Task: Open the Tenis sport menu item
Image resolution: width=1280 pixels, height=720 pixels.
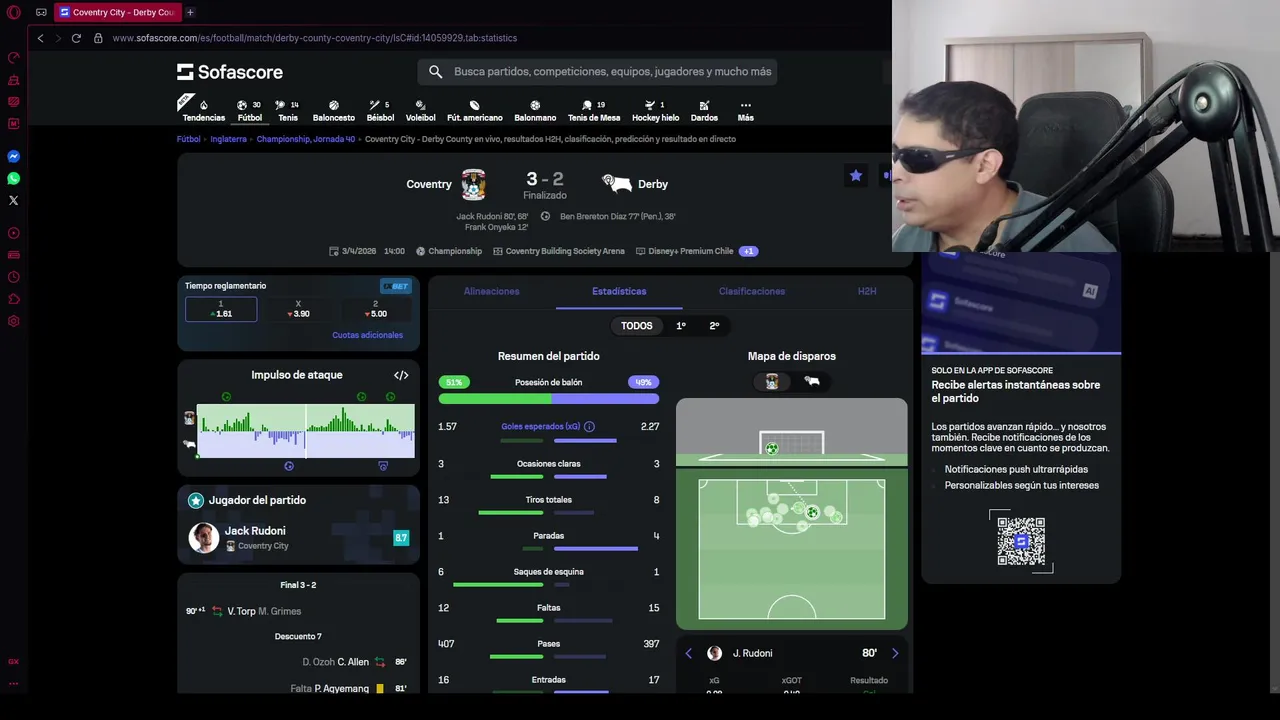Action: click(288, 110)
